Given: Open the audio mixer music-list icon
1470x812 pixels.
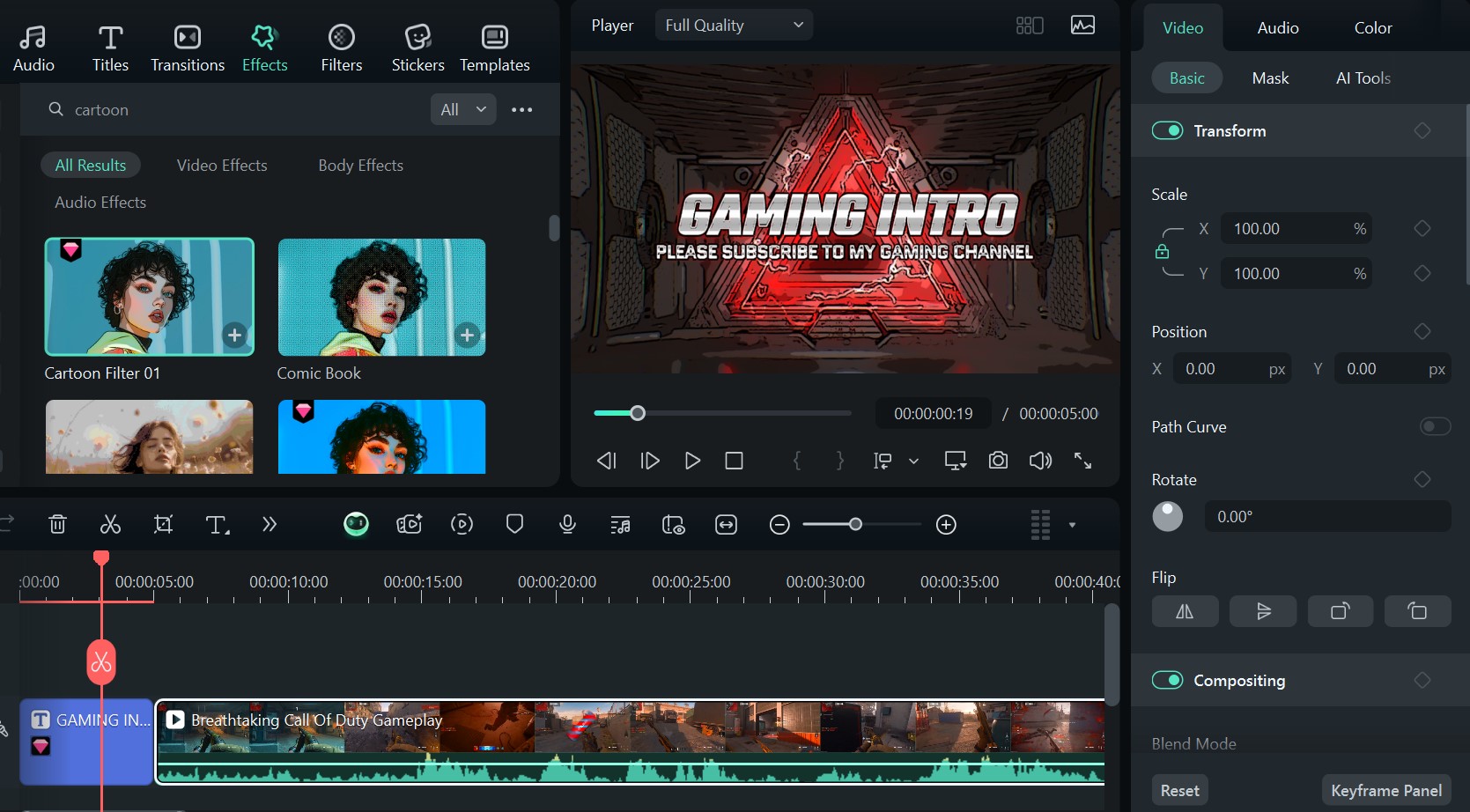Looking at the screenshot, I should pyautogui.click(x=620, y=525).
